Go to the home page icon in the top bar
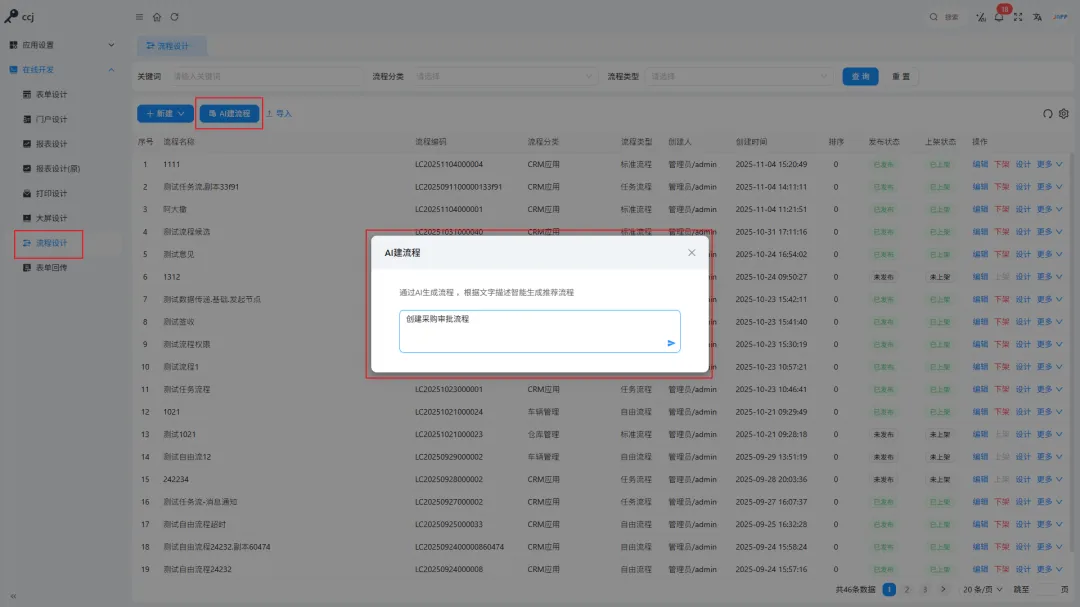1080x607 pixels. pyautogui.click(x=157, y=17)
